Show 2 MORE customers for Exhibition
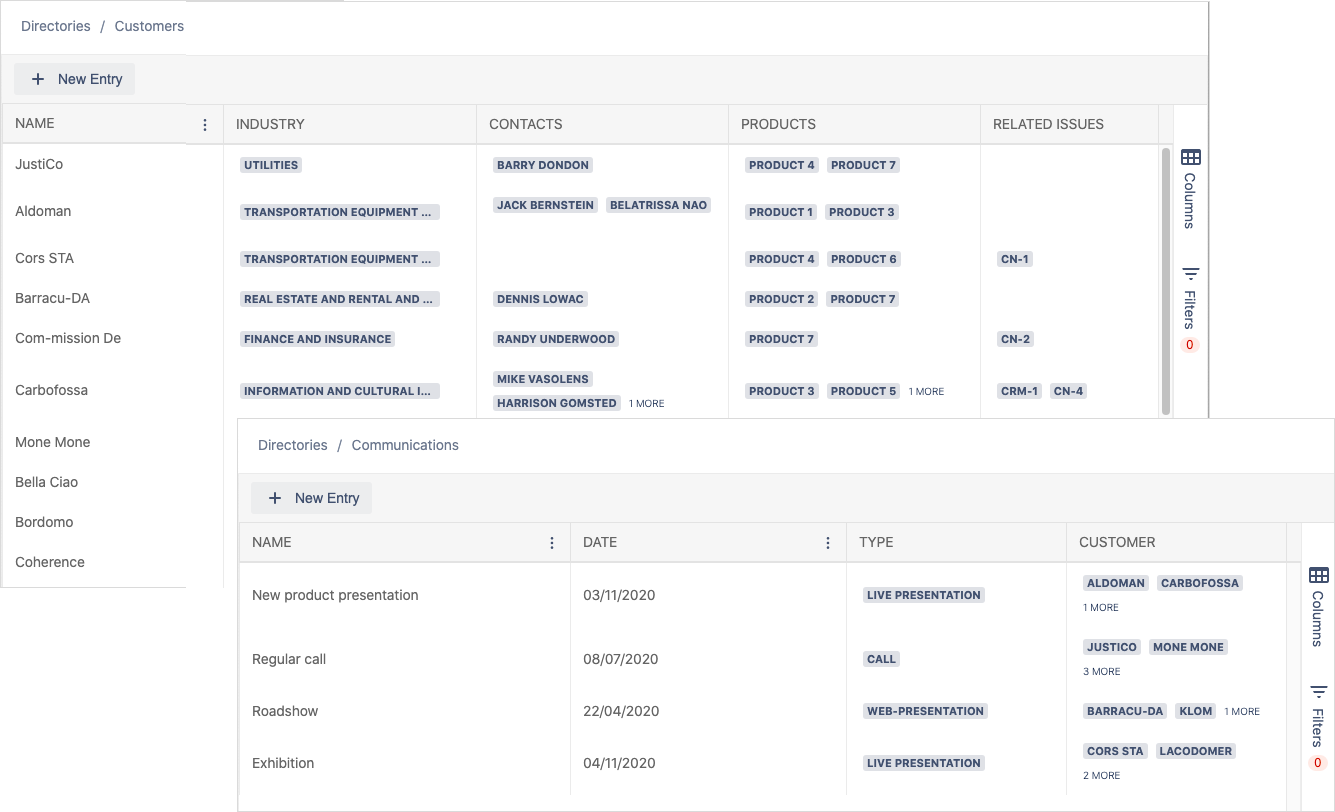This screenshot has width=1335, height=812. click(x=1101, y=776)
